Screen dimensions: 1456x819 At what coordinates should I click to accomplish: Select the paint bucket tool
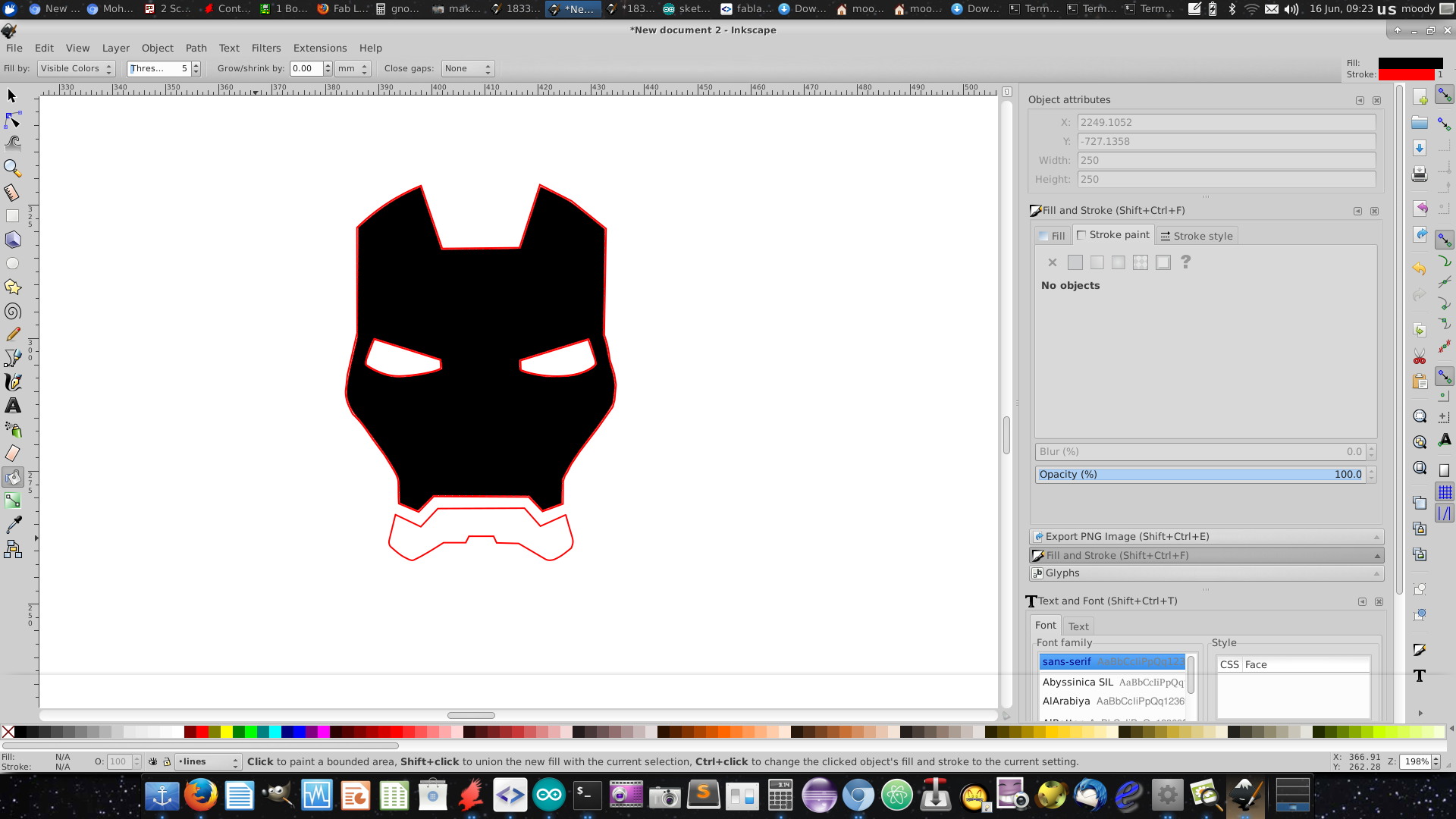pos(12,477)
